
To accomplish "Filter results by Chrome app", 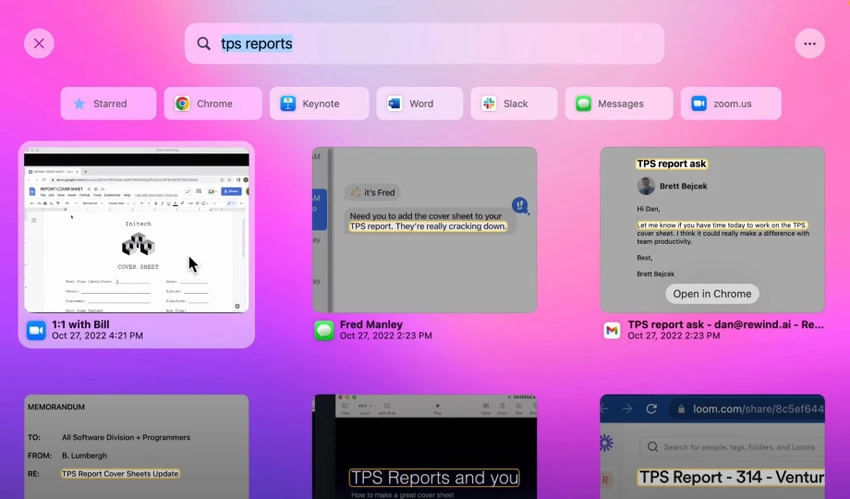I will pos(213,103).
